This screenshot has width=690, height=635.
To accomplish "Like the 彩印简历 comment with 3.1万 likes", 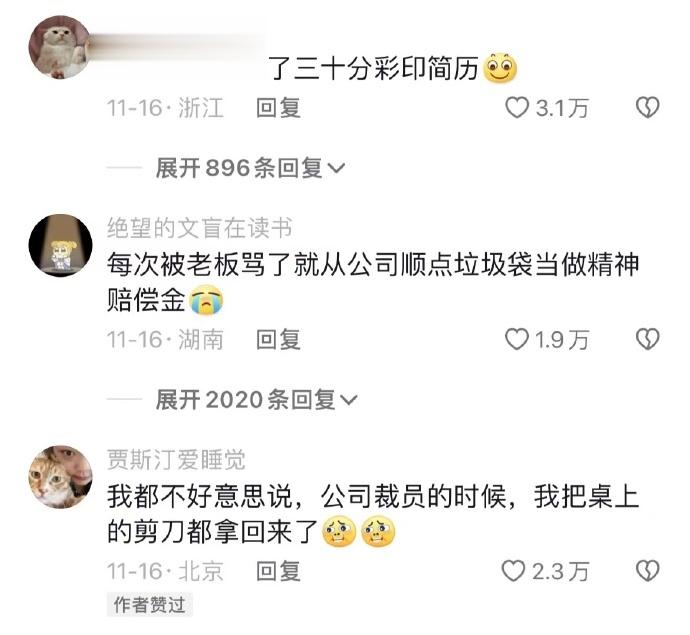I will click(x=516, y=108).
